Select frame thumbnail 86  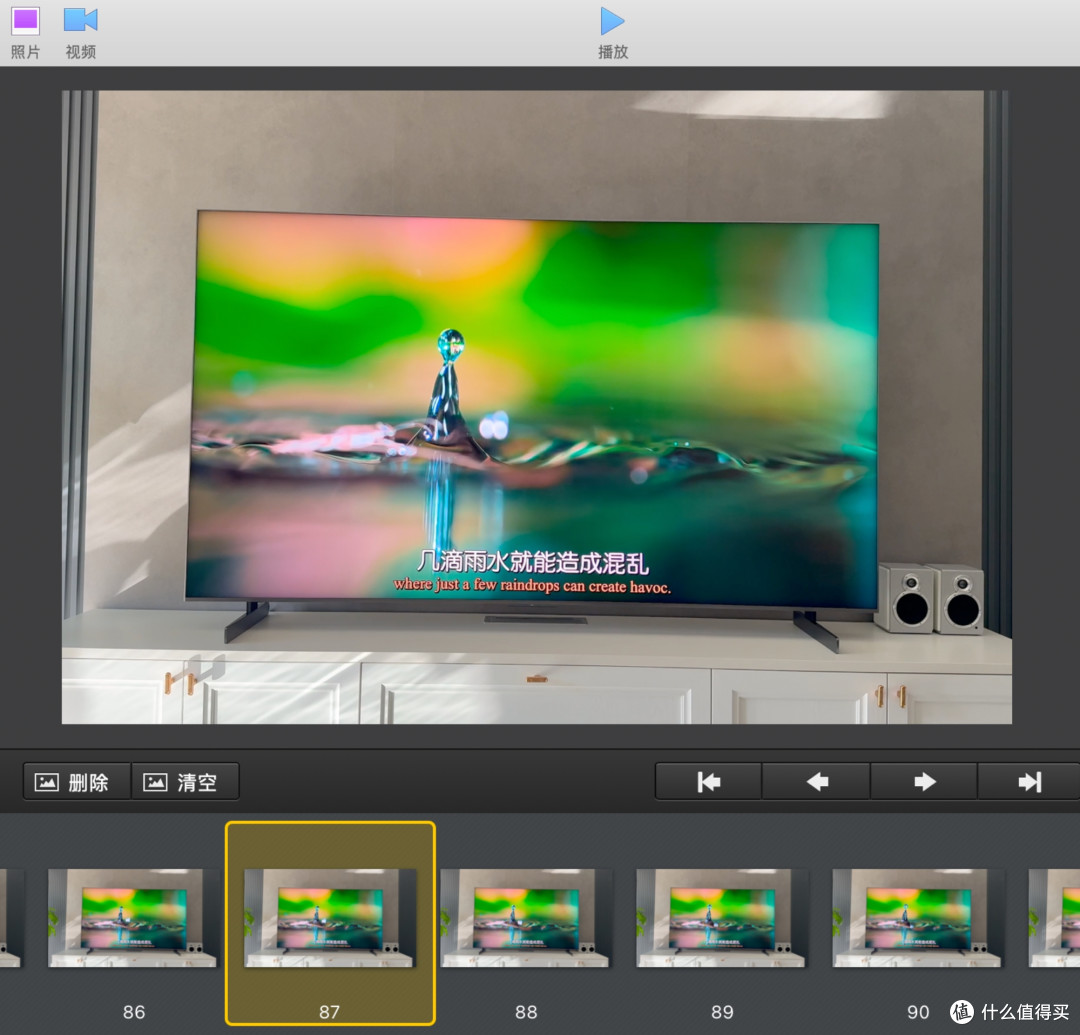134,917
